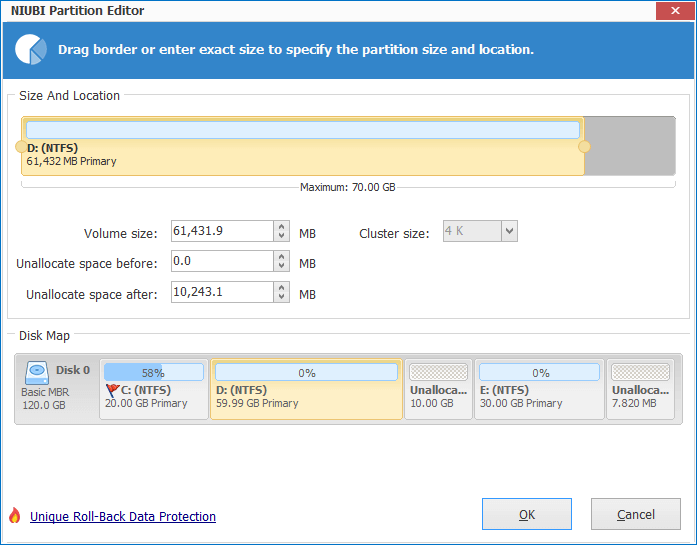Click the Unallocate space before field
Screen dimensions: 697x545
coord(222,261)
